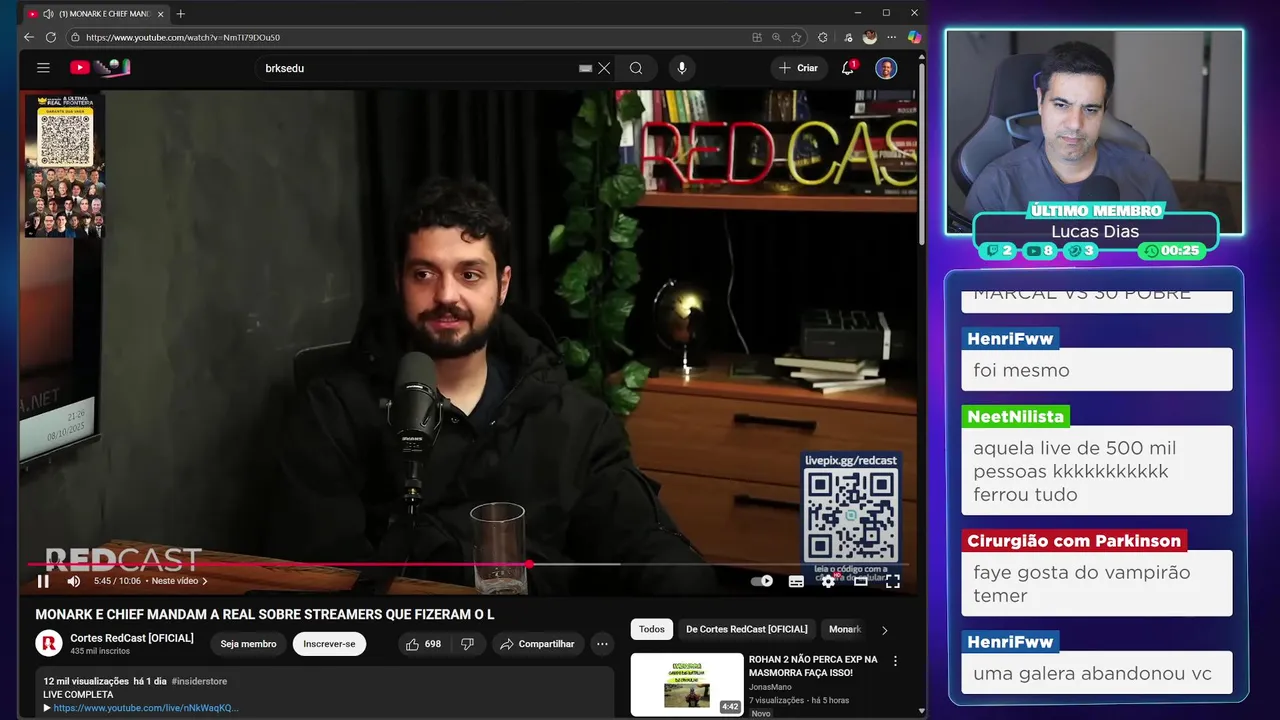Enter full screen video mode

(x=892, y=581)
